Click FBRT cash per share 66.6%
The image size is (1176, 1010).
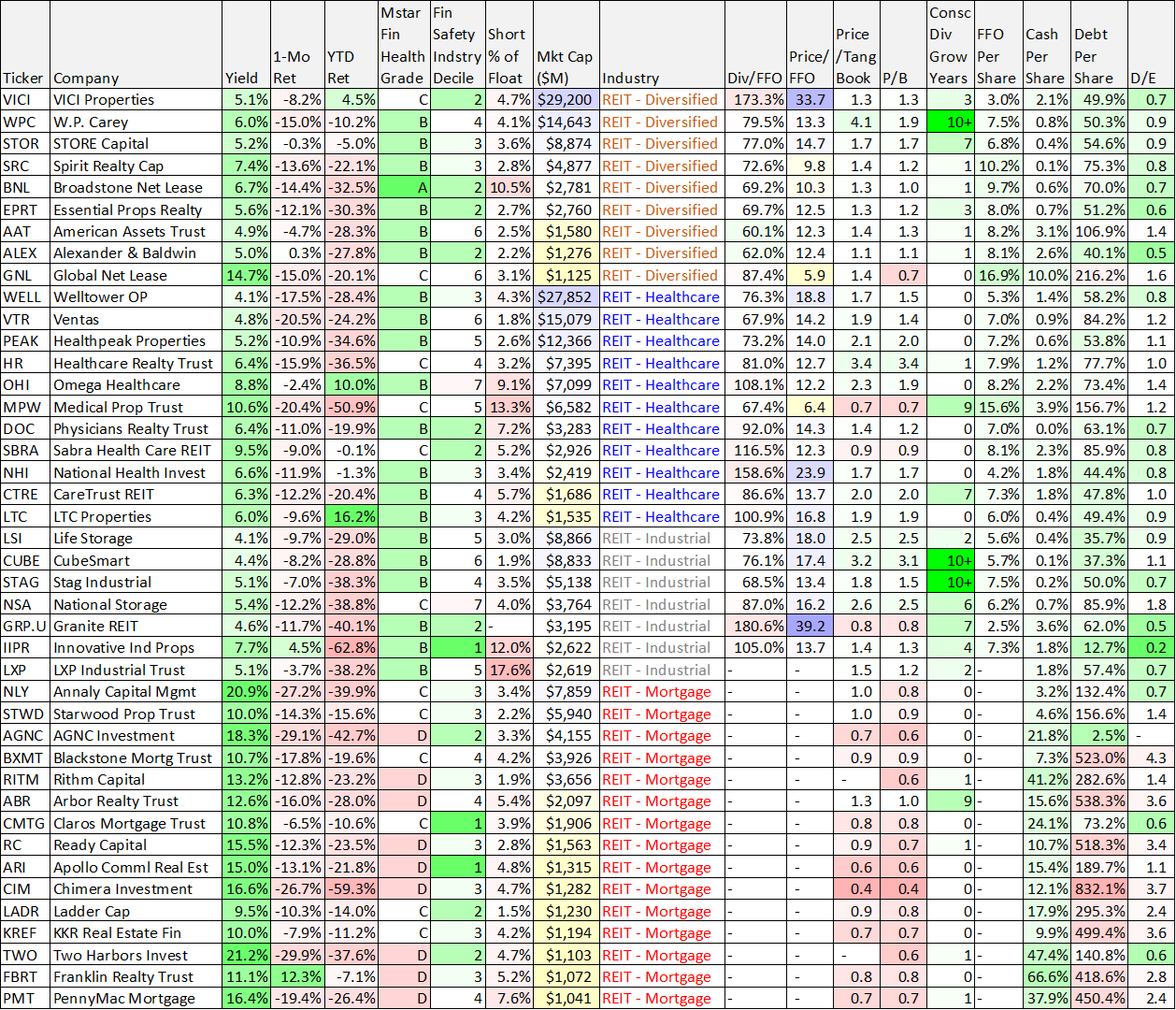coord(1047,977)
